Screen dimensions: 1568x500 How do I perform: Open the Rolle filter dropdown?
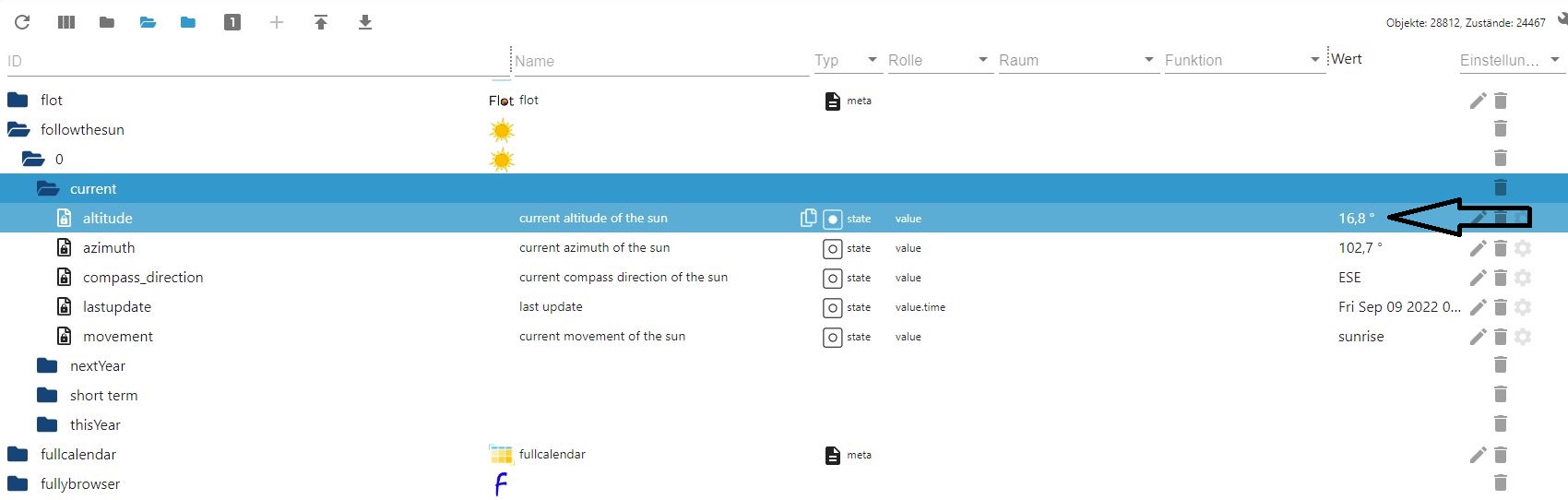click(982, 60)
